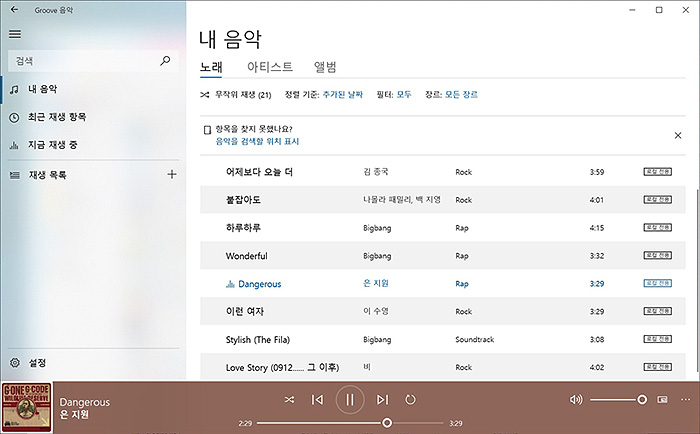Open sort dropdown 추가된 날짜
Viewport: 700px width, 434px height.
342,94
